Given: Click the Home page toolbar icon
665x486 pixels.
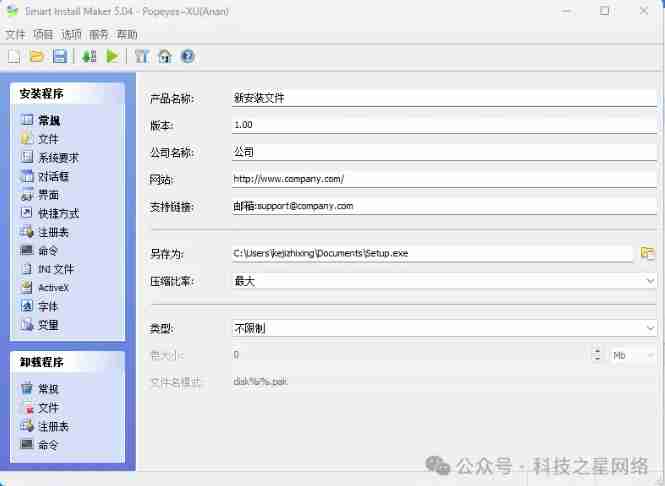Looking at the screenshot, I should [x=165, y=56].
